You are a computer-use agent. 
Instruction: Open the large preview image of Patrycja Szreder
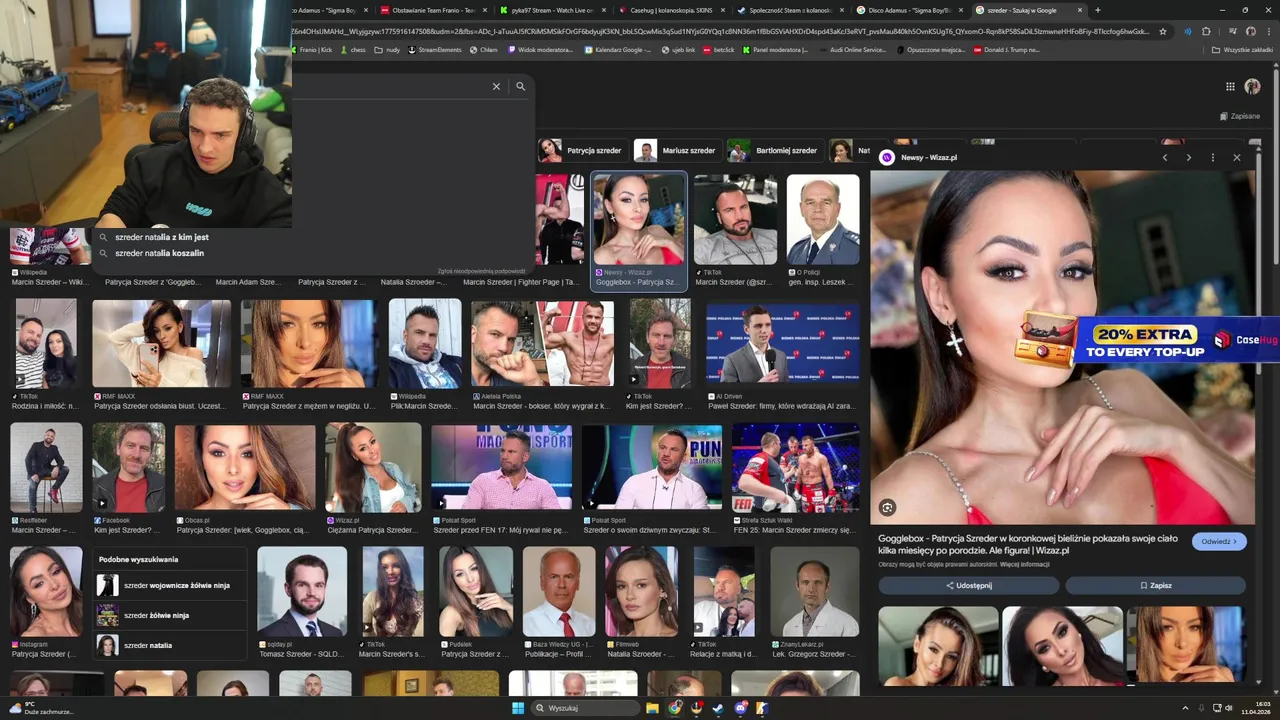[x=1062, y=347]
